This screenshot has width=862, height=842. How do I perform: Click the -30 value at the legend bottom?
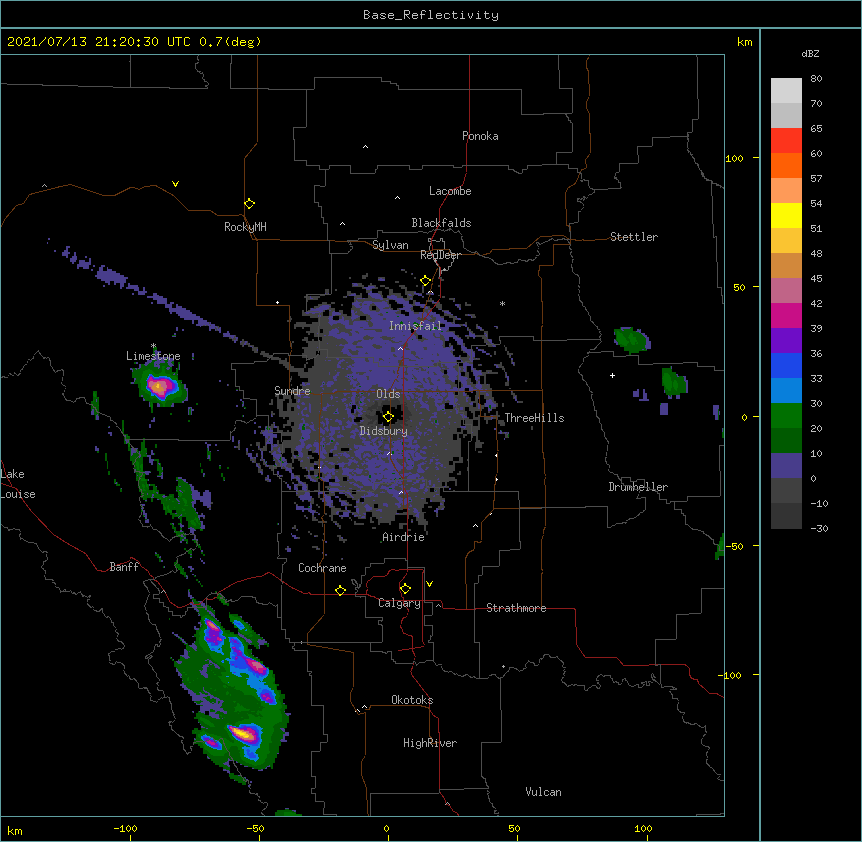coord(819,529)
